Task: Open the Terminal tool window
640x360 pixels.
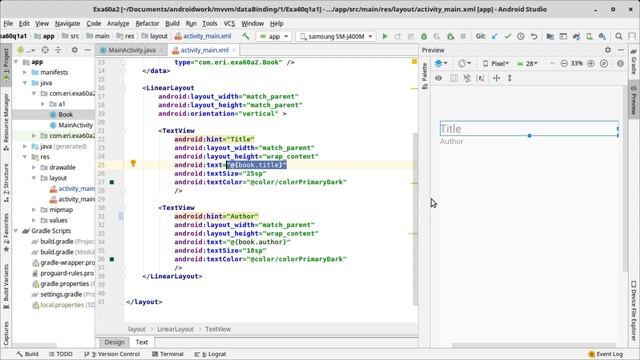Action: pos(167,354)
